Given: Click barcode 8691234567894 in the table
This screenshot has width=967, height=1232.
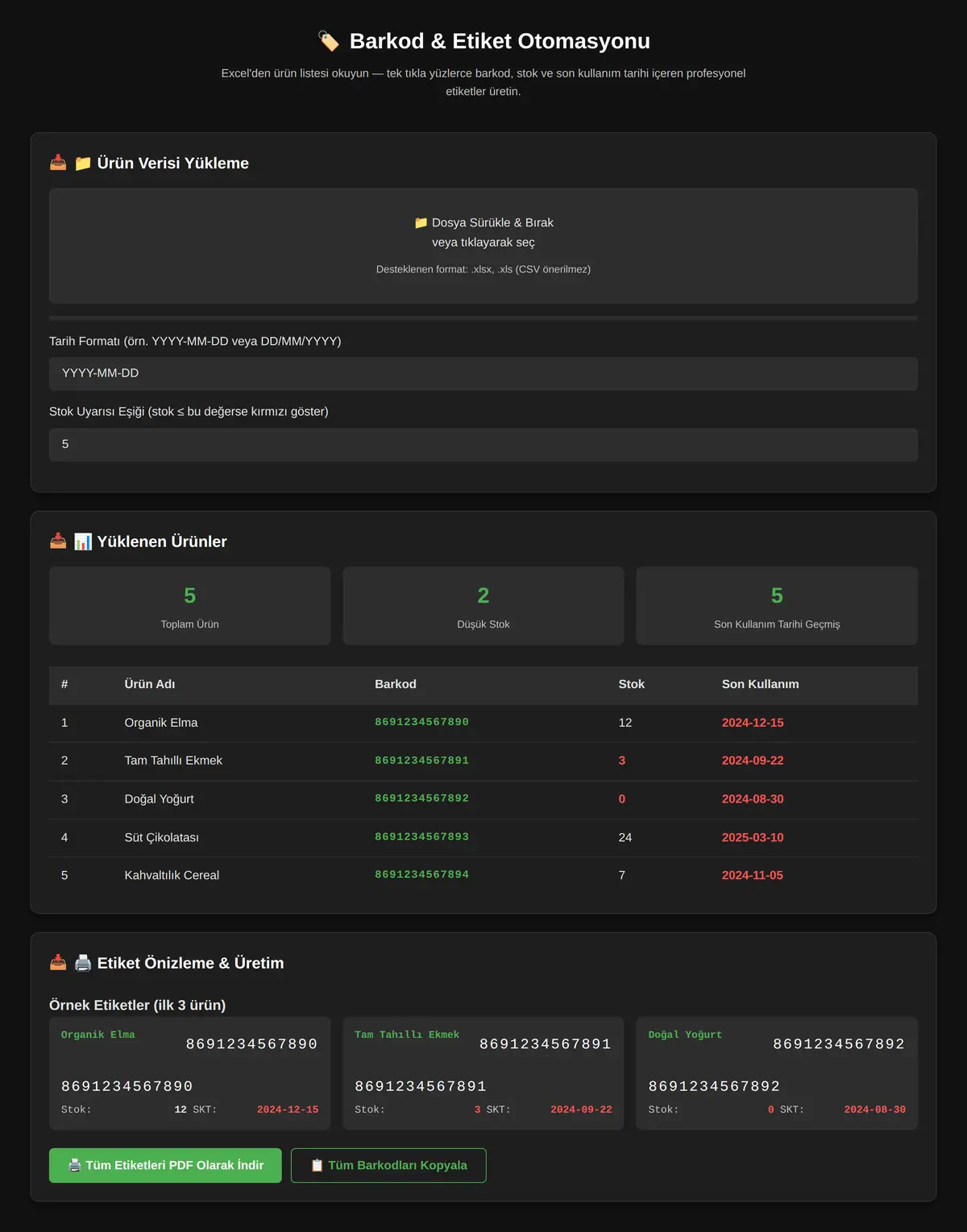Looking at the screenshot, I should coord(421,875).
